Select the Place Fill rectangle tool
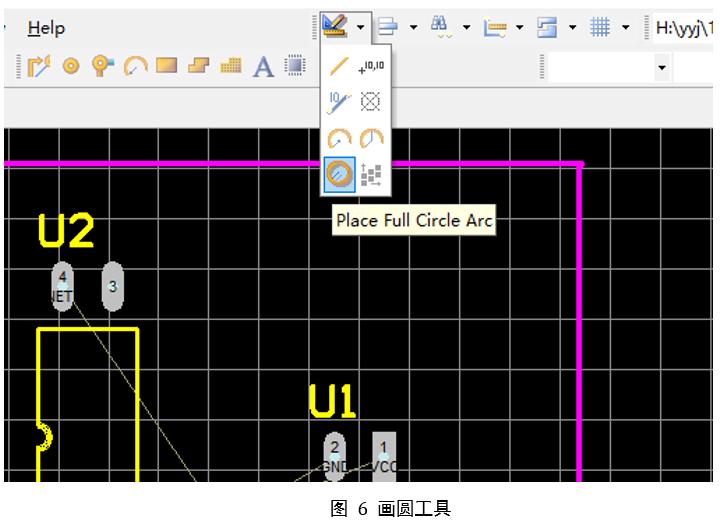The image size is (720, 530). tap(166, 66)
